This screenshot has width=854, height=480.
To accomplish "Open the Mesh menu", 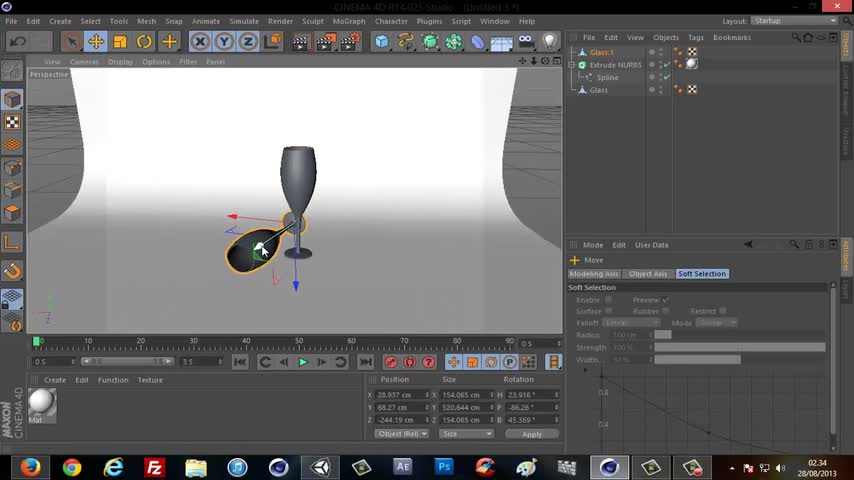I will pyautogui.click(x=146, y=21).
